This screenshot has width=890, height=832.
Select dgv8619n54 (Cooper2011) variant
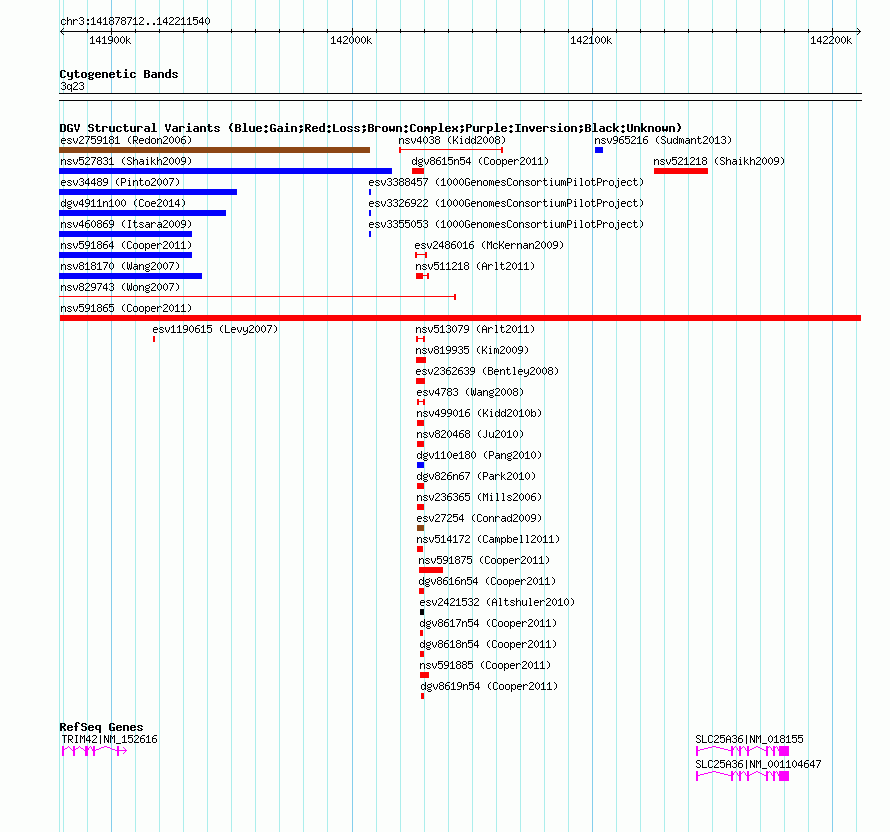489,686
